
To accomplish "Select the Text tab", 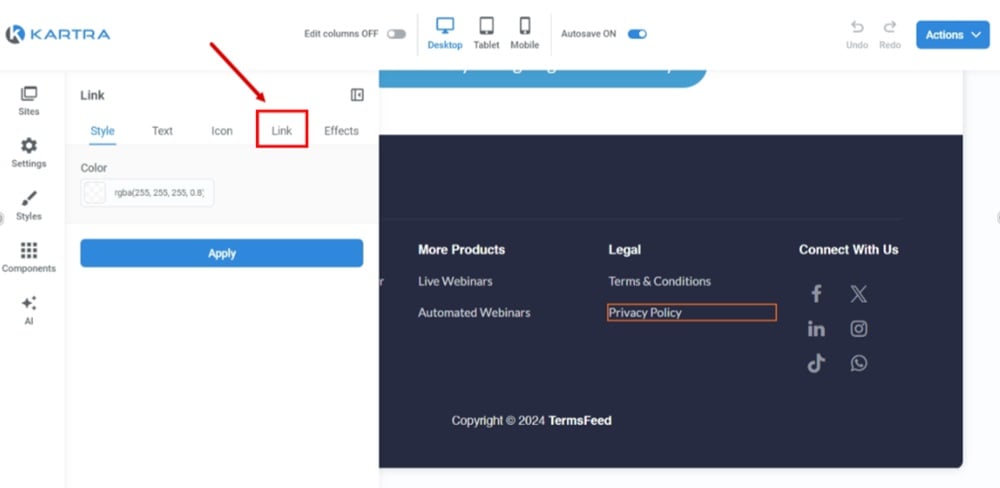I will pos(162,131).
